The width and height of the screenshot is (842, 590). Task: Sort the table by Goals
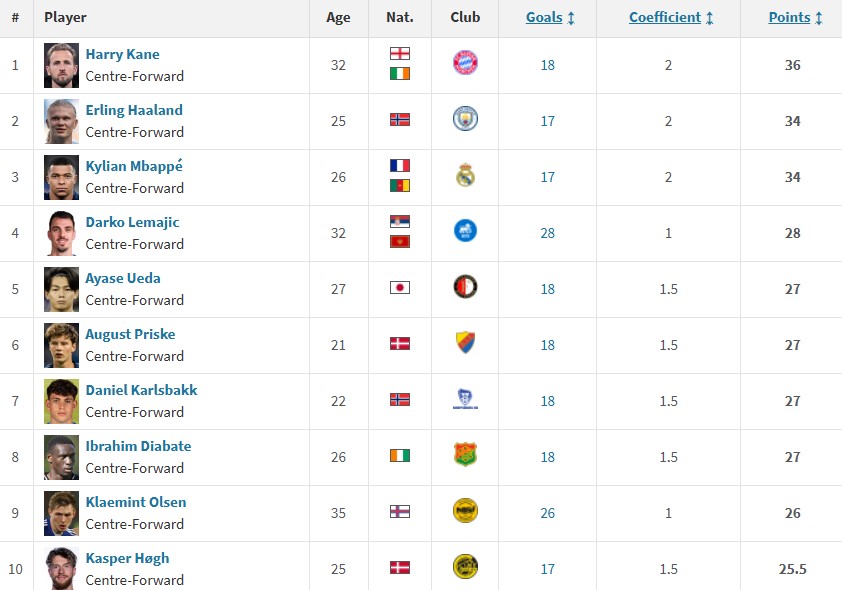point(550,18)
